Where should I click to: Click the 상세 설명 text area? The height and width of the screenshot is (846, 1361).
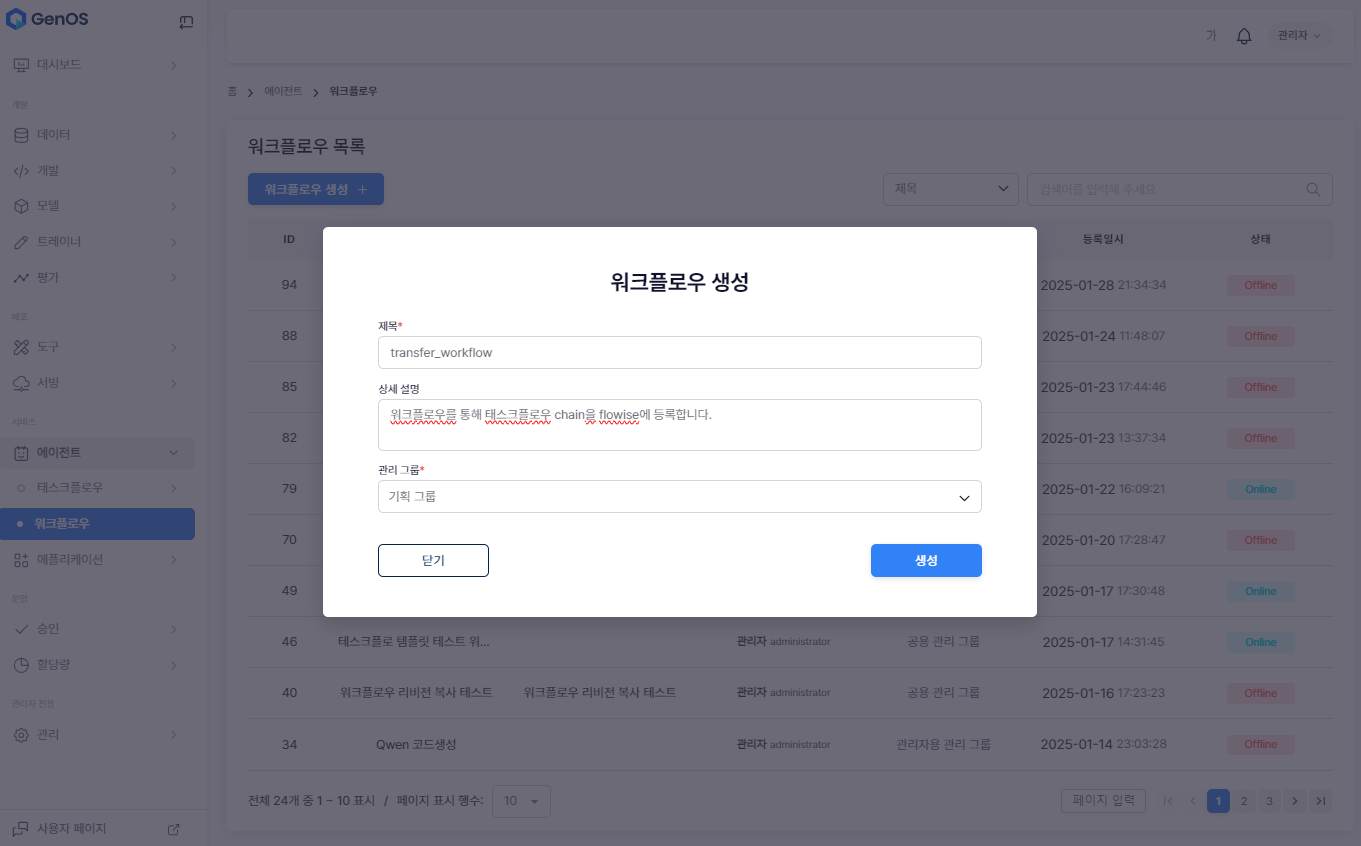point(679,425)
